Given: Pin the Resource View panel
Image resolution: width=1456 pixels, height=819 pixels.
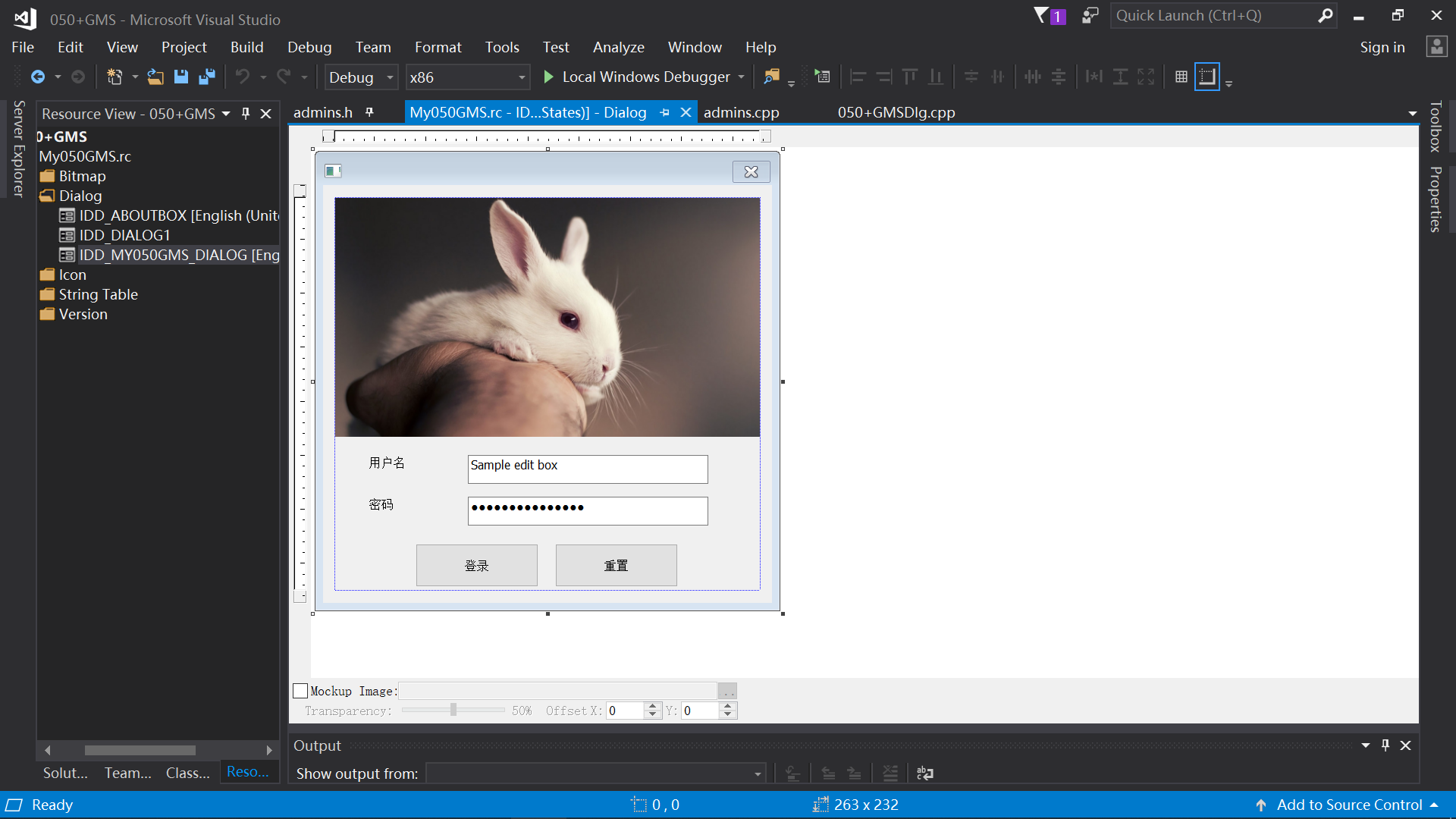Looking at the screenshot, I should [246, 113].
